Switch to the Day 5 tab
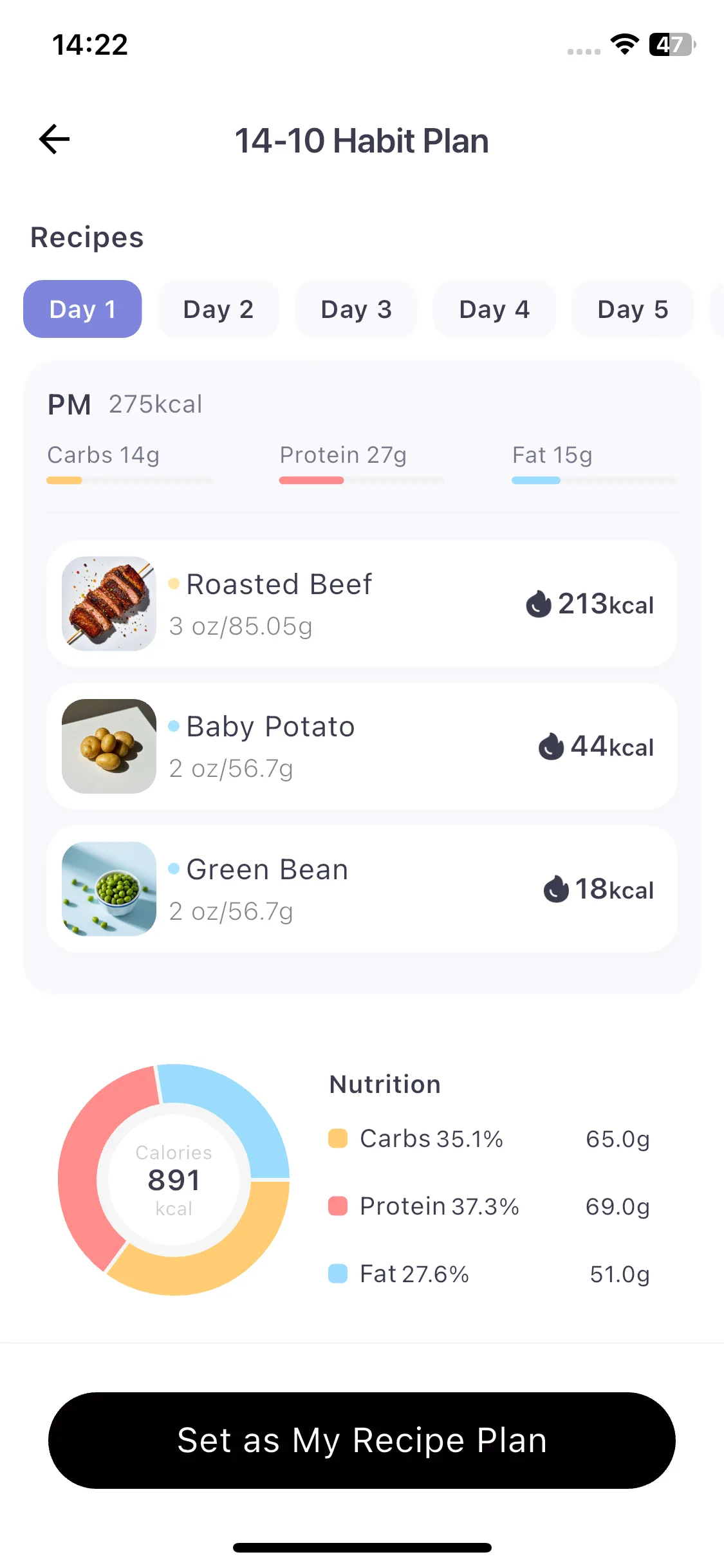The width and height of the screenshot is (724, 1568). point(633,309)
